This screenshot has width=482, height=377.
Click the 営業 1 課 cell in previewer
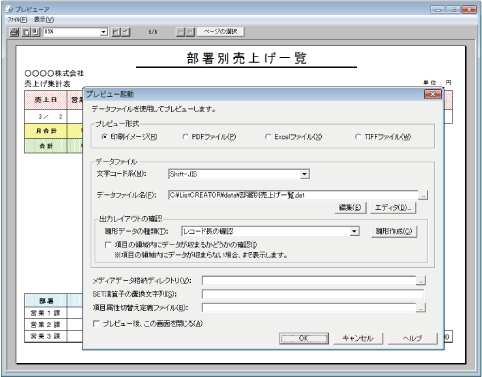46,313
